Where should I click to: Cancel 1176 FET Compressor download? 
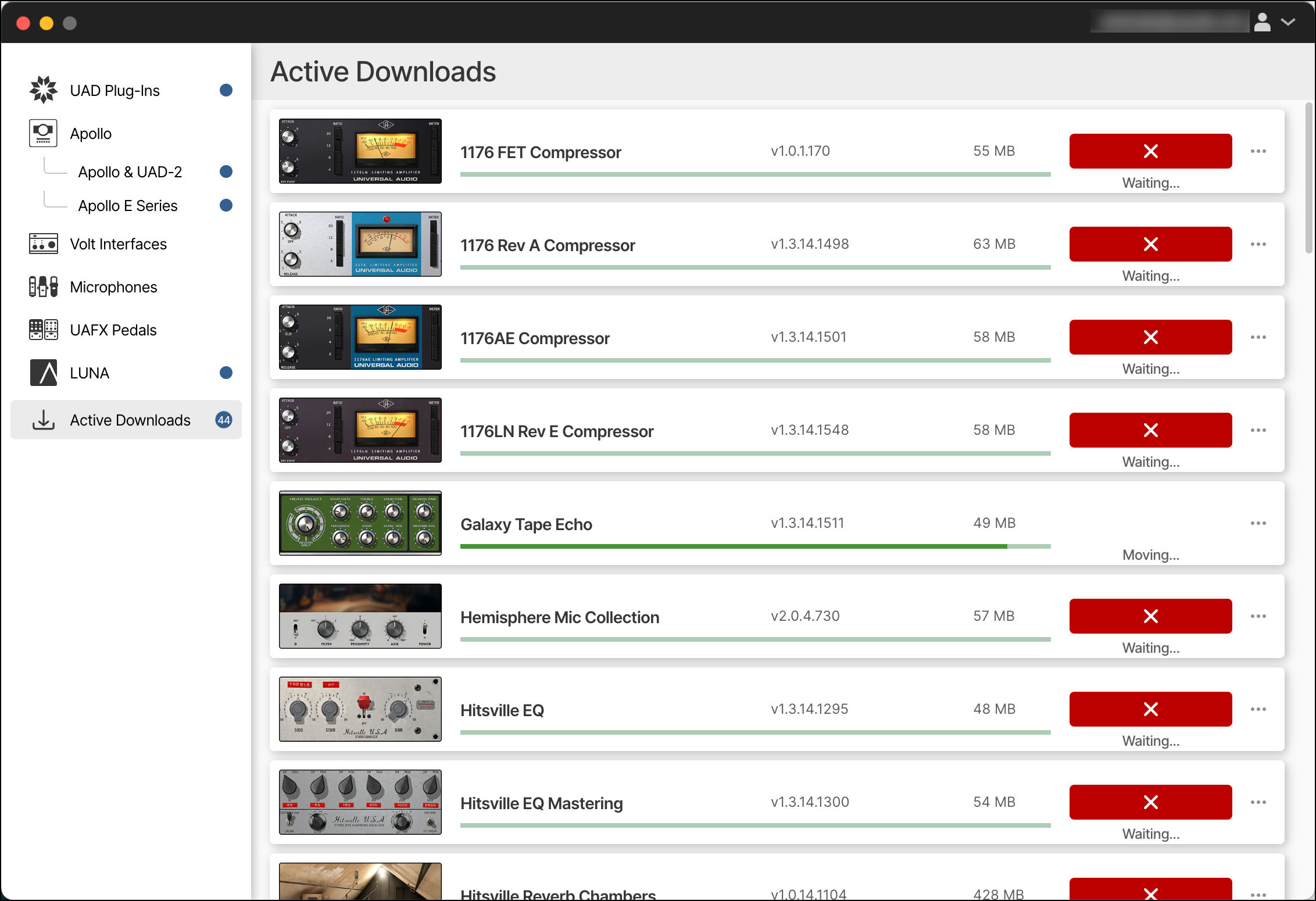pos(1150,151)
